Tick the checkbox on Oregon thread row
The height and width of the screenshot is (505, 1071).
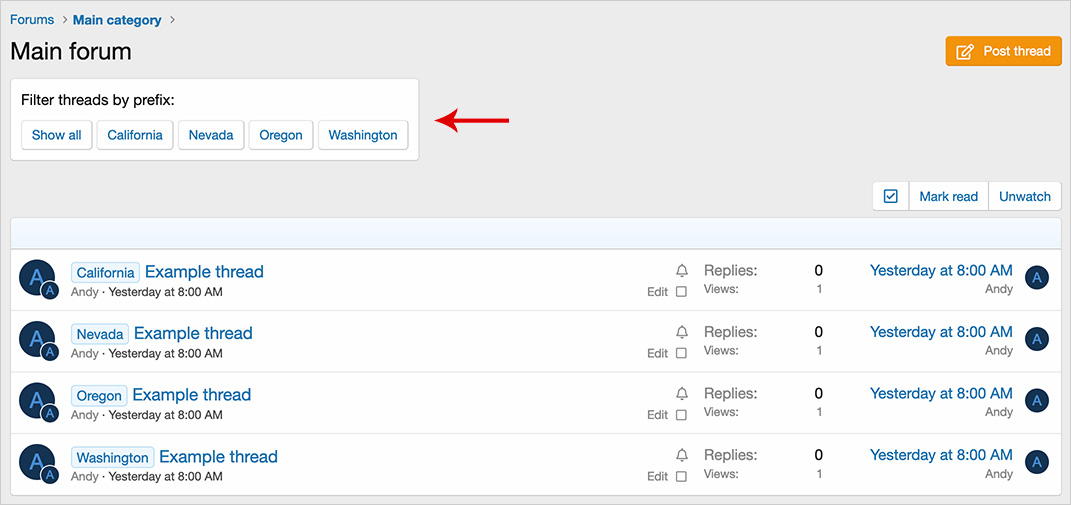(x=681, y=415)
